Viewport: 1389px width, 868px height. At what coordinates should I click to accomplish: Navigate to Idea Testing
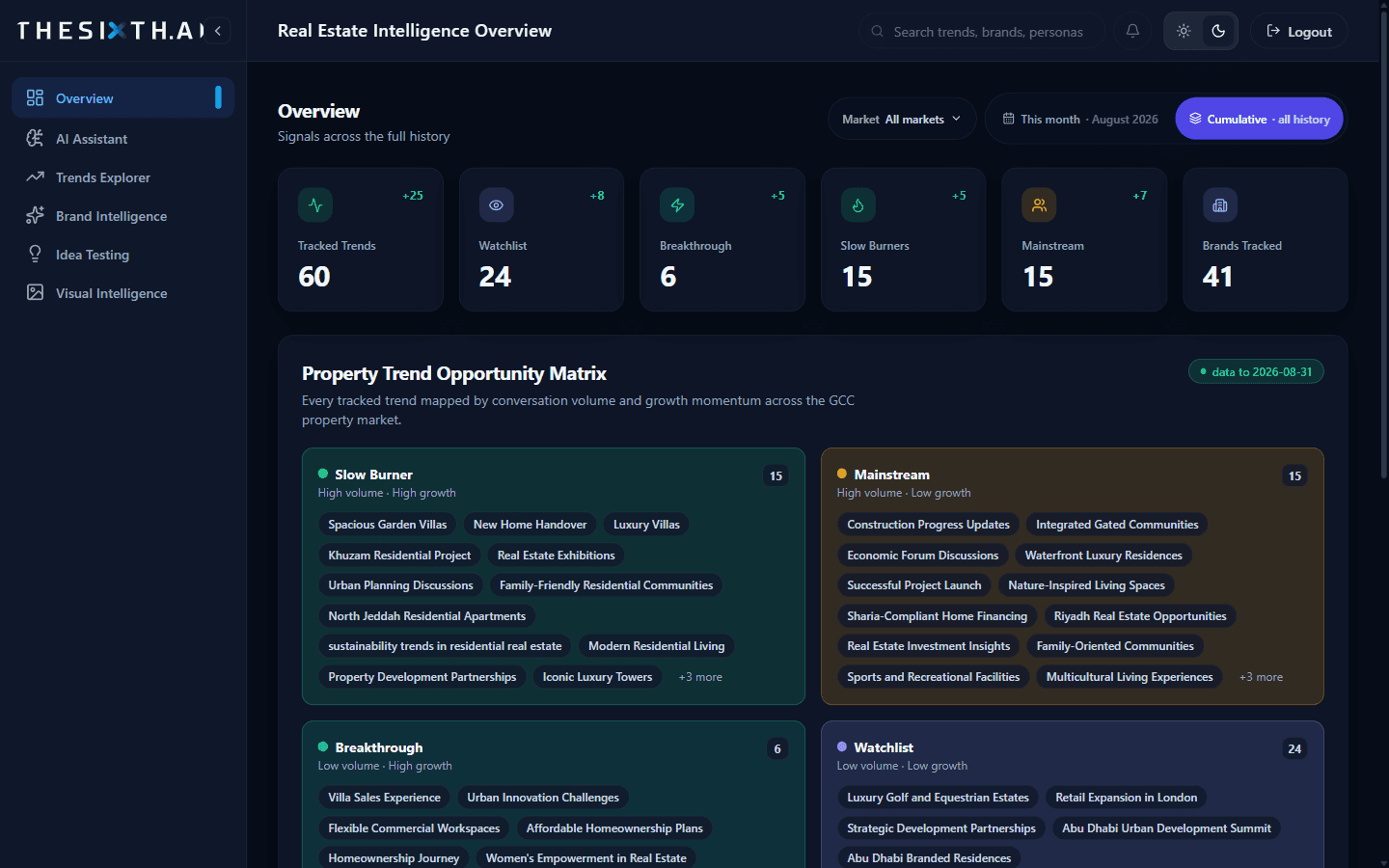(123, 255)
